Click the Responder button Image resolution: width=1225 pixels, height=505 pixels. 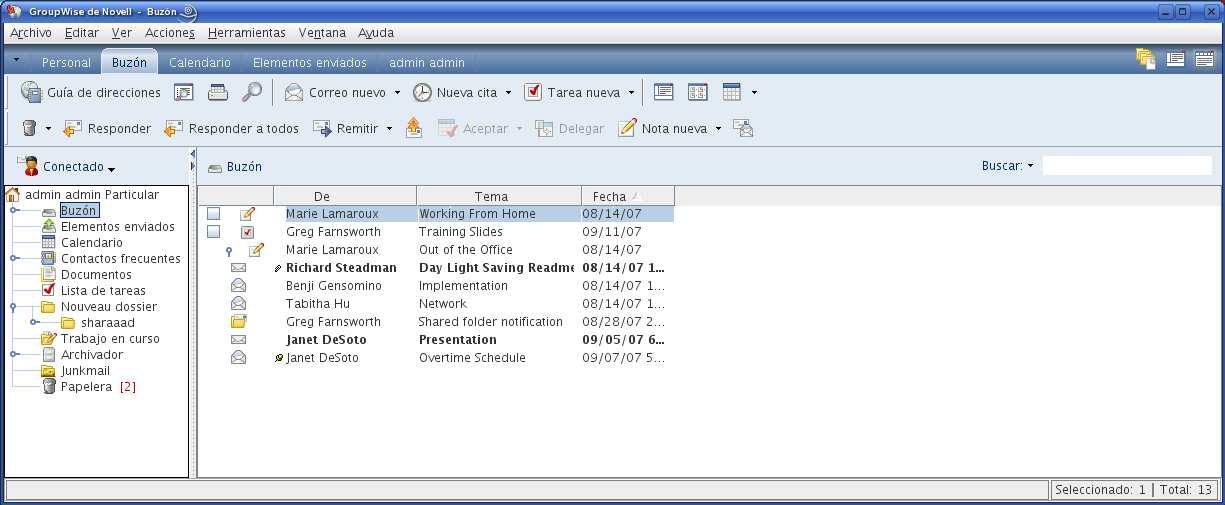(107, 128)
